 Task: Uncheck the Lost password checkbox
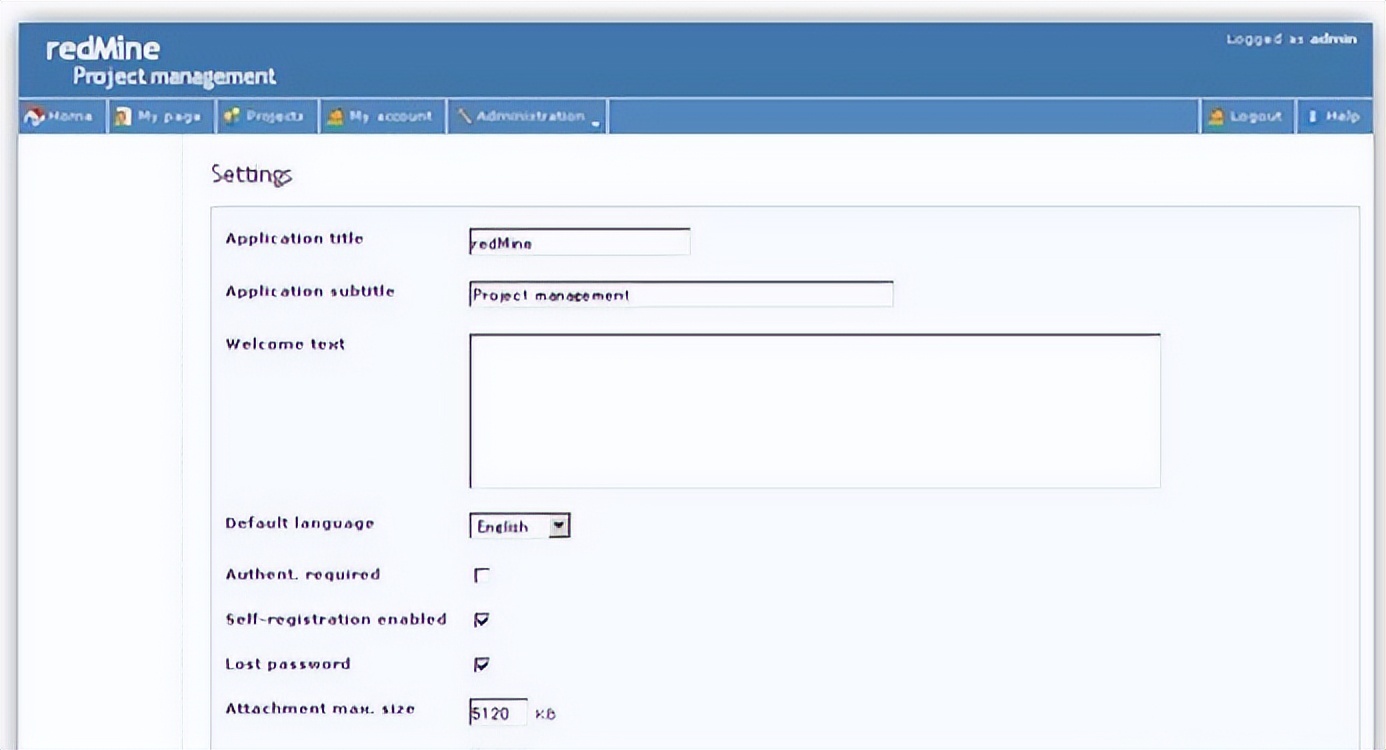(x=482, y=664)
